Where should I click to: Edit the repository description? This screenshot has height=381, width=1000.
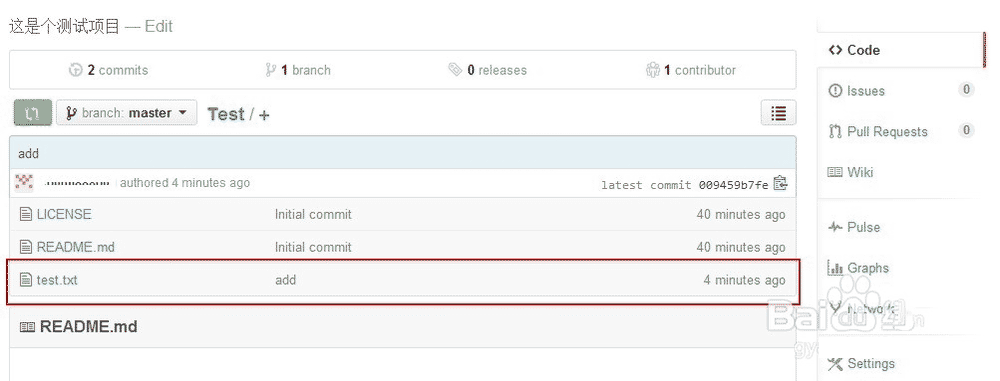pos(158,27)
